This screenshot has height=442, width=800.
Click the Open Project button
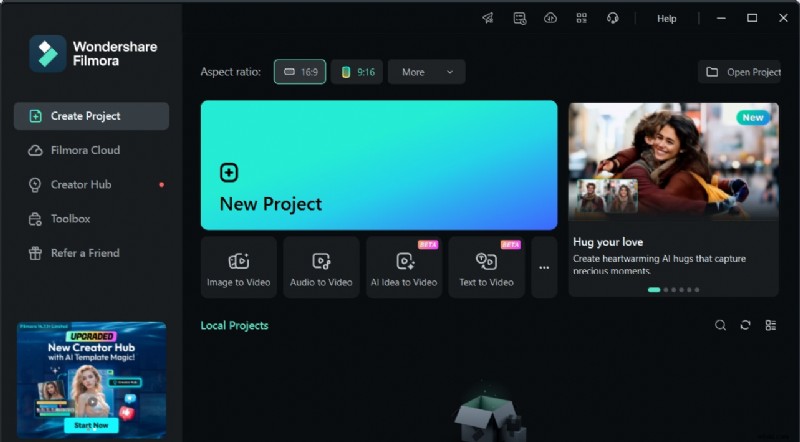point(743,72)
